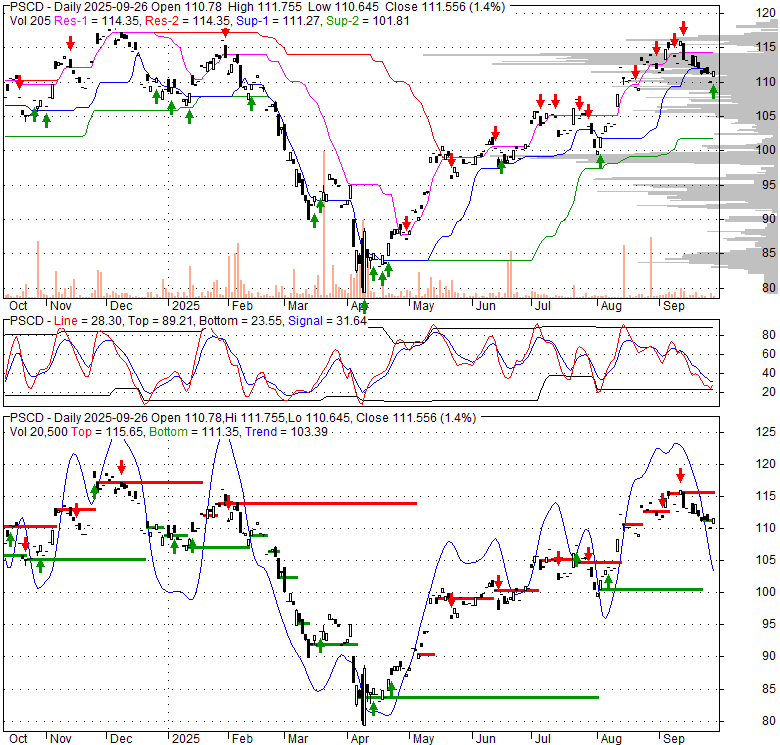Click High 111.755 in the upper chart header

click(x=265, y=7)
